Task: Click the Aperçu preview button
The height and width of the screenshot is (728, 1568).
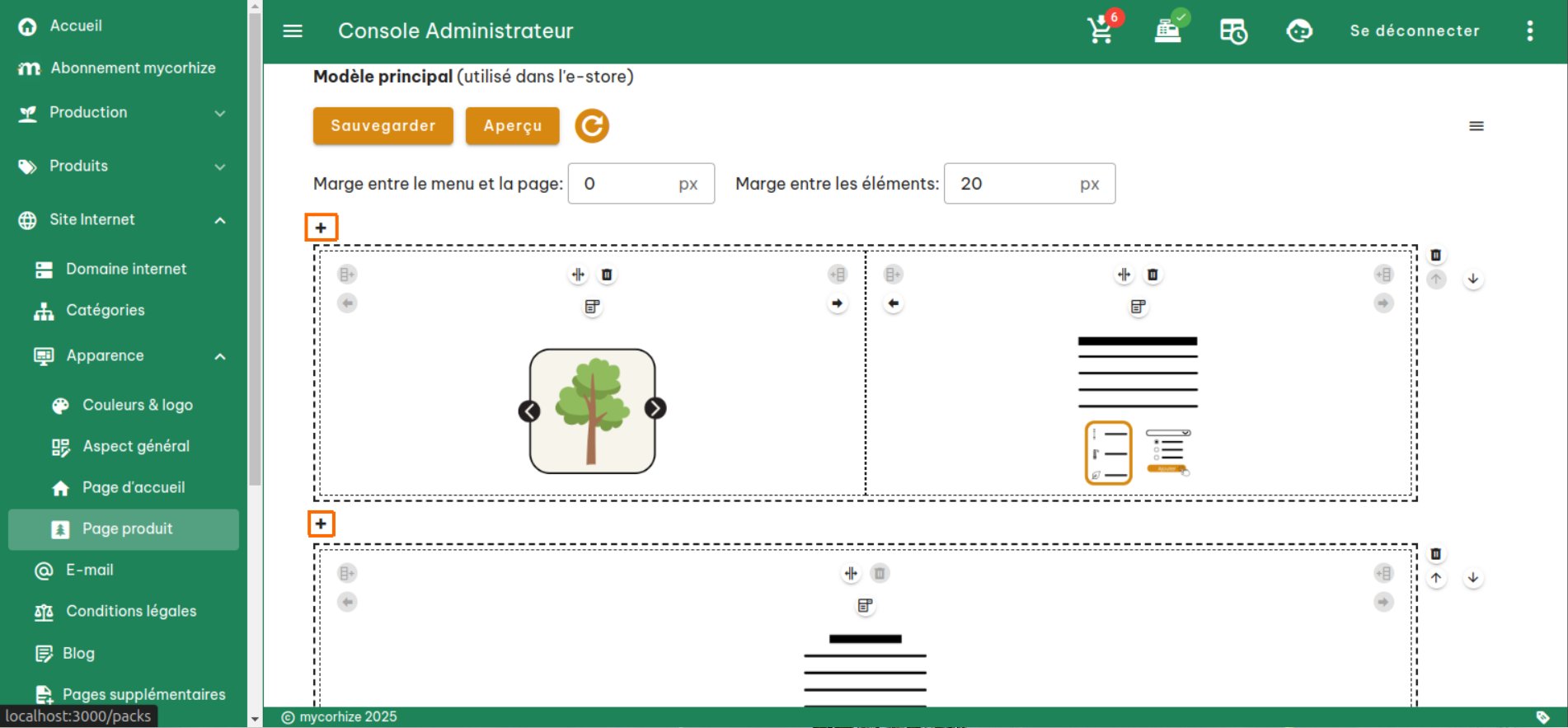Action: (x=513, y=126)
